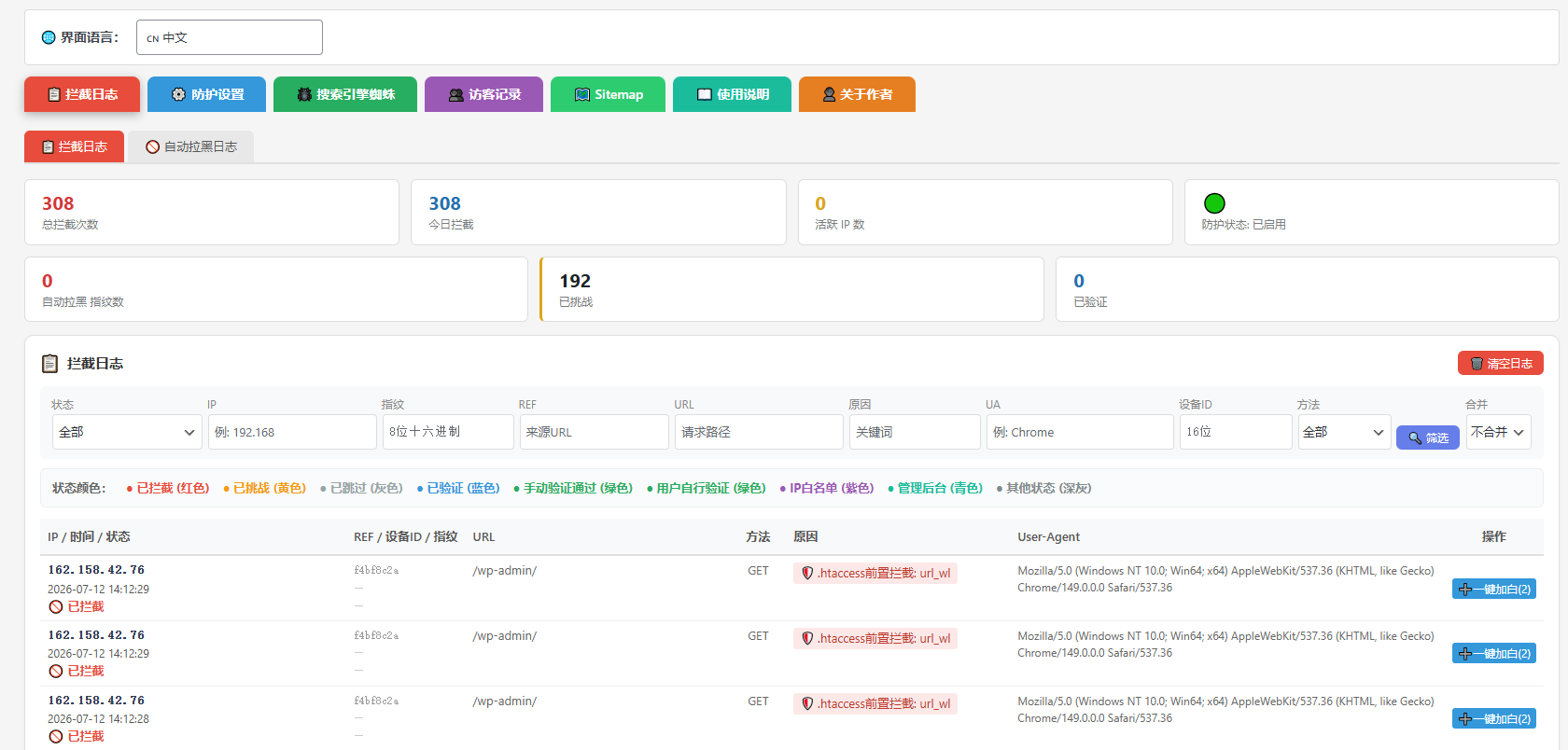Focus the 设备ID input field

pos(1236,432)
